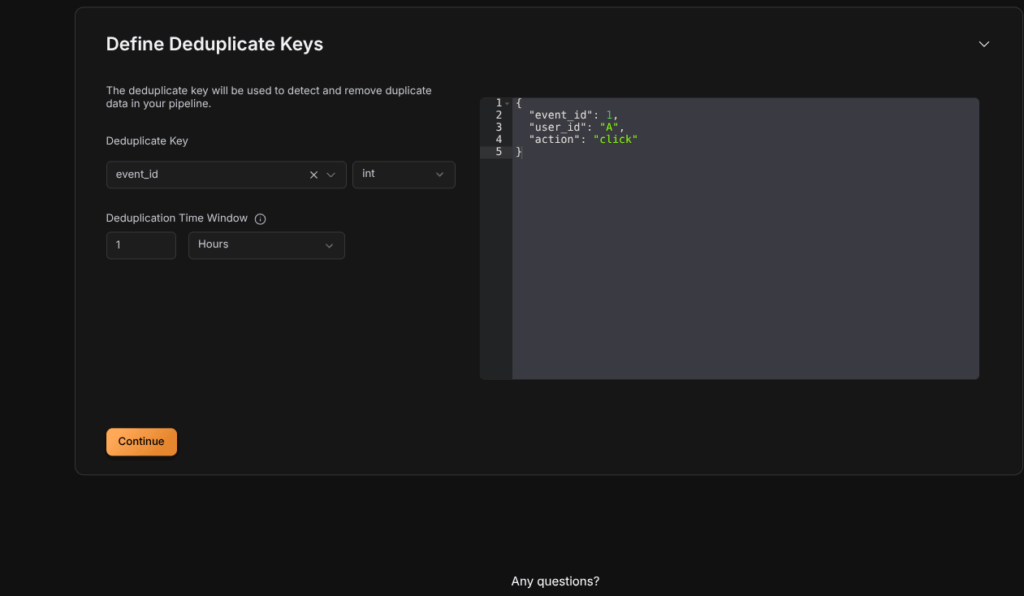
Task: Open the Hours time unit dropdown
Action: [266, 245]
